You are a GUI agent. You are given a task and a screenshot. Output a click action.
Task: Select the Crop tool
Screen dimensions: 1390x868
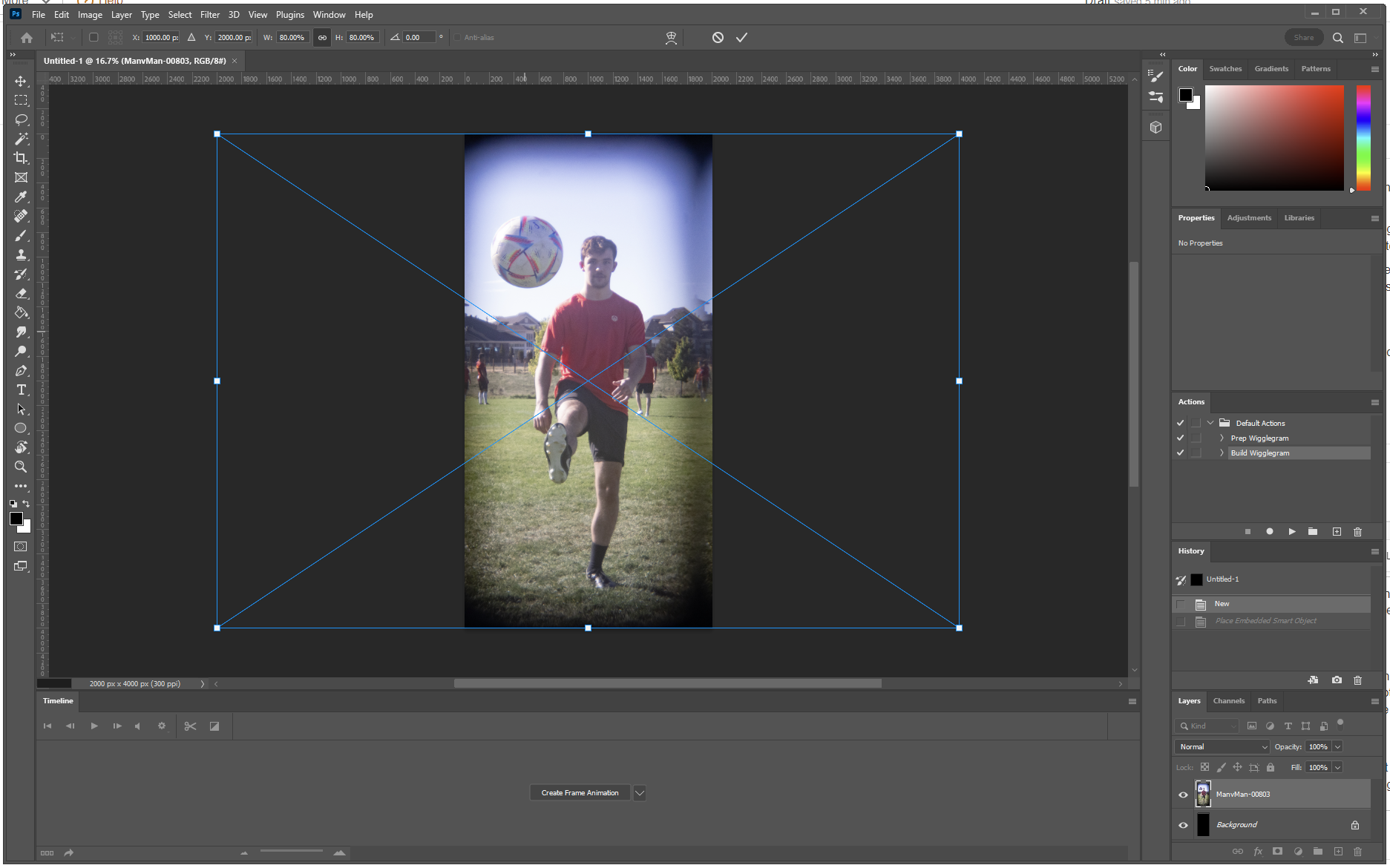coord(21,158)
